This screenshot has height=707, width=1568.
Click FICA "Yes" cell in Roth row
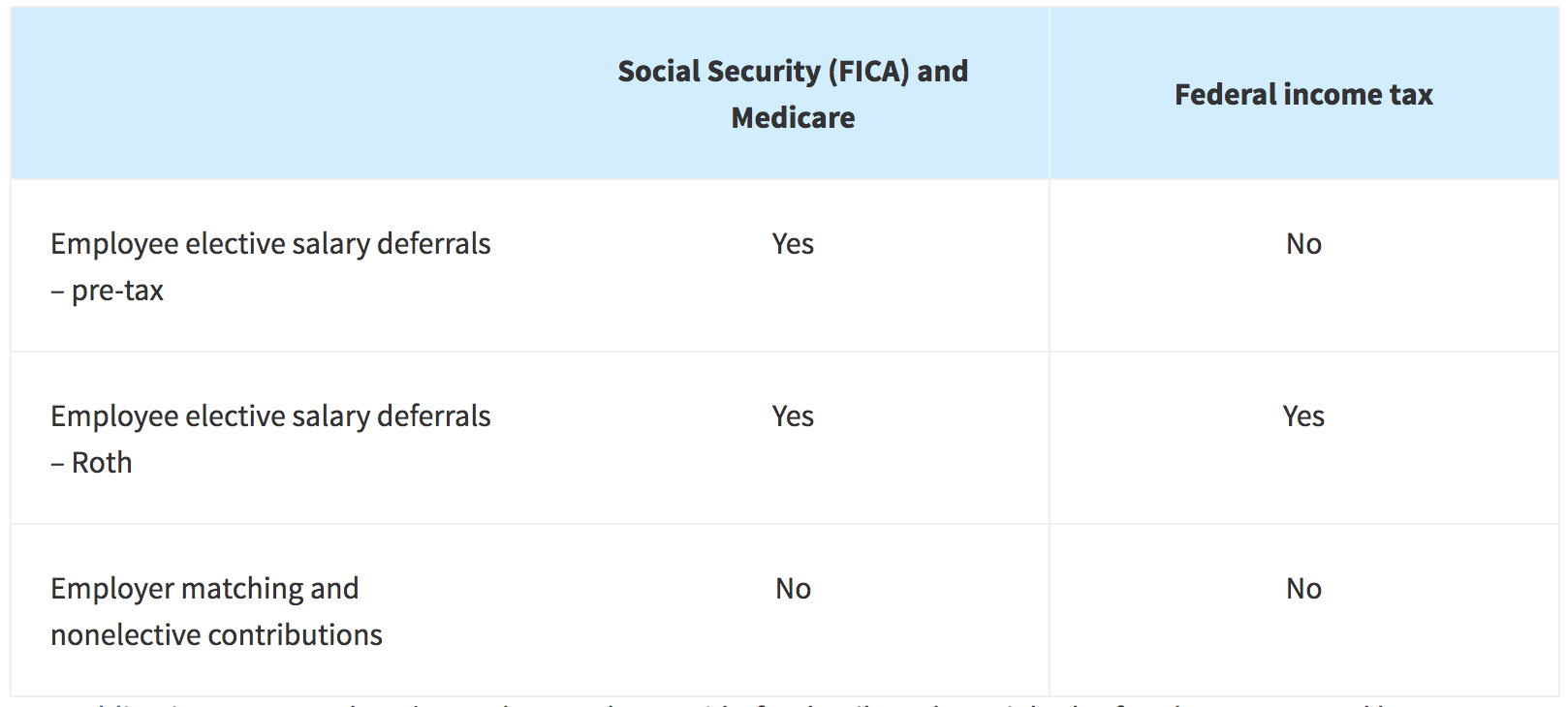click(x=793, y=416)
